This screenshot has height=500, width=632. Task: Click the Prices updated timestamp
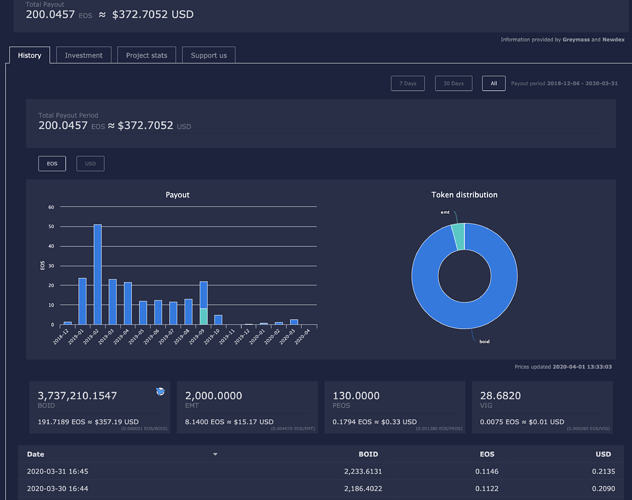(582, 367)
